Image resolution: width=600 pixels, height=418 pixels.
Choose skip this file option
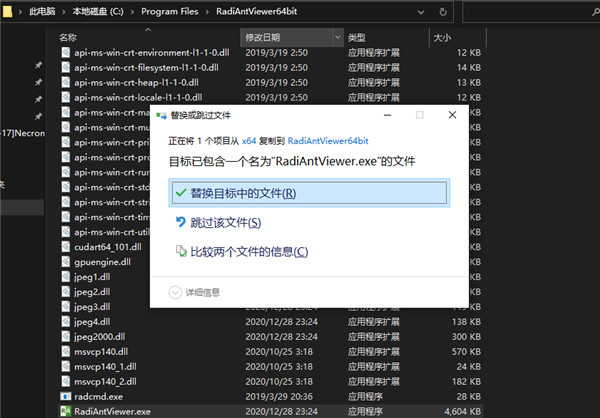[226, 222]
